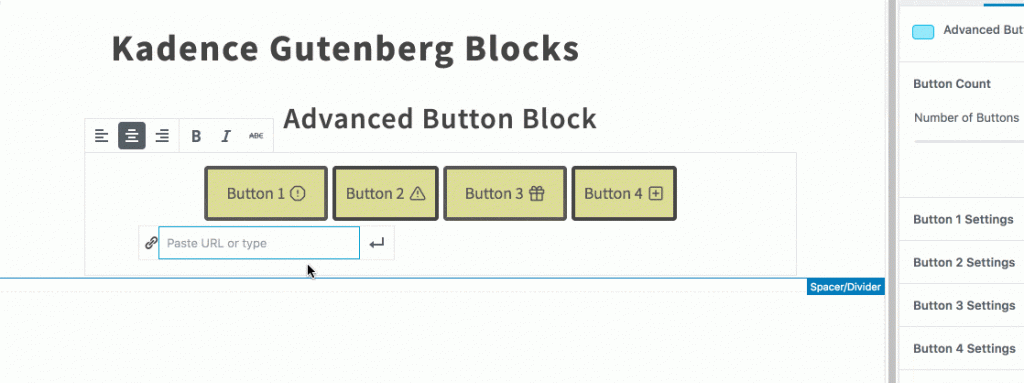The height and width of the screenshot is (383, 1024).
Task: Align buttons to the left
Action: [101, 136]
